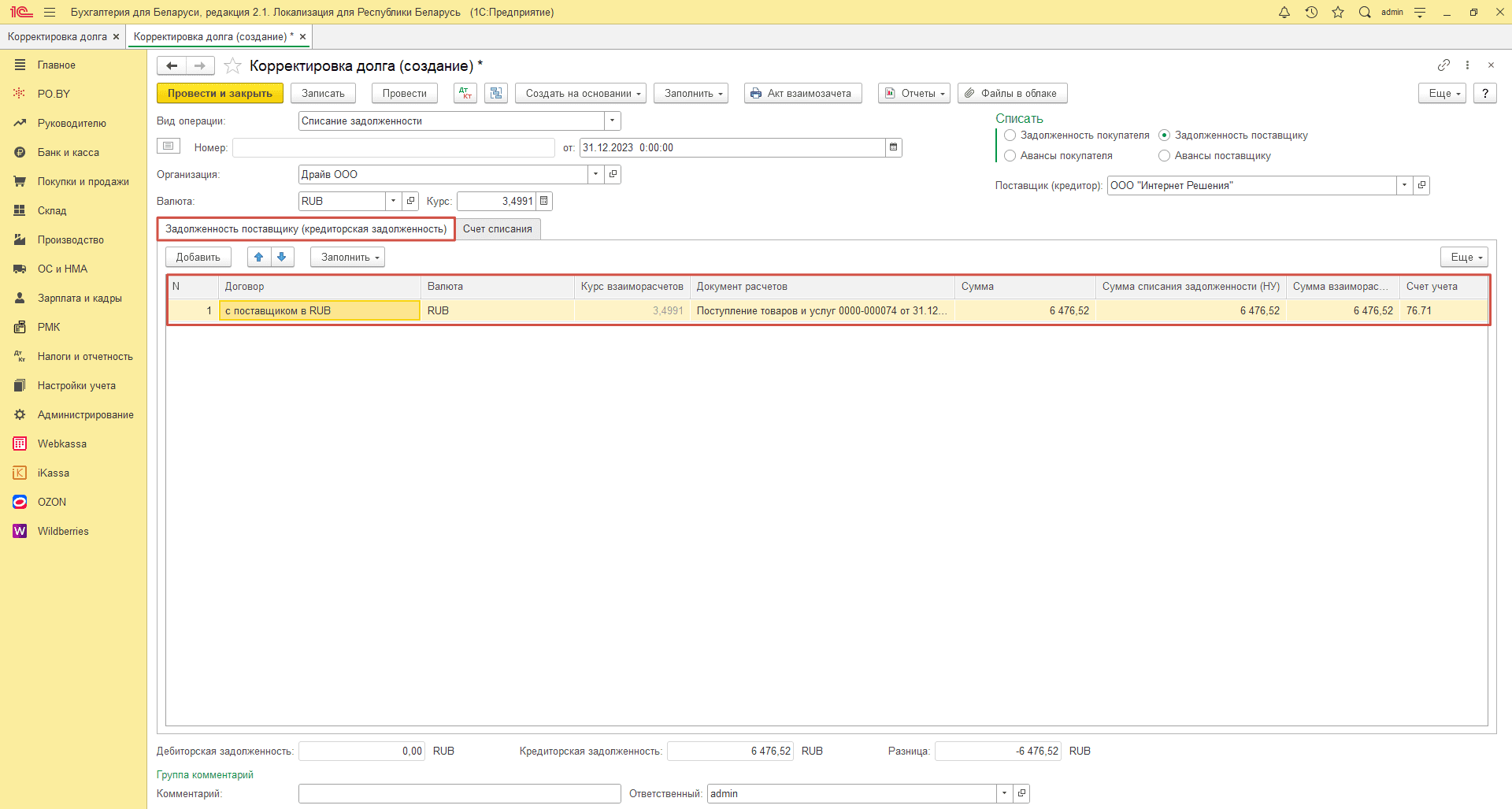
Task: Open help with question mark button
Action: tap(1485, 93)
